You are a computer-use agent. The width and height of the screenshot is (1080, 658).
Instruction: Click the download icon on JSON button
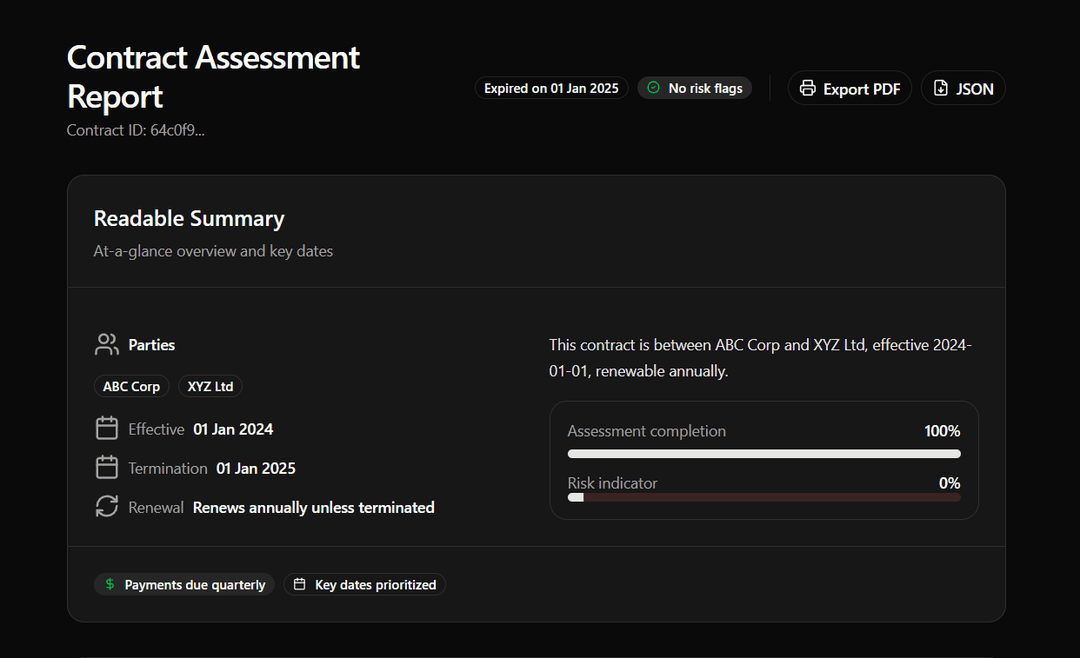tap(940, 88)
